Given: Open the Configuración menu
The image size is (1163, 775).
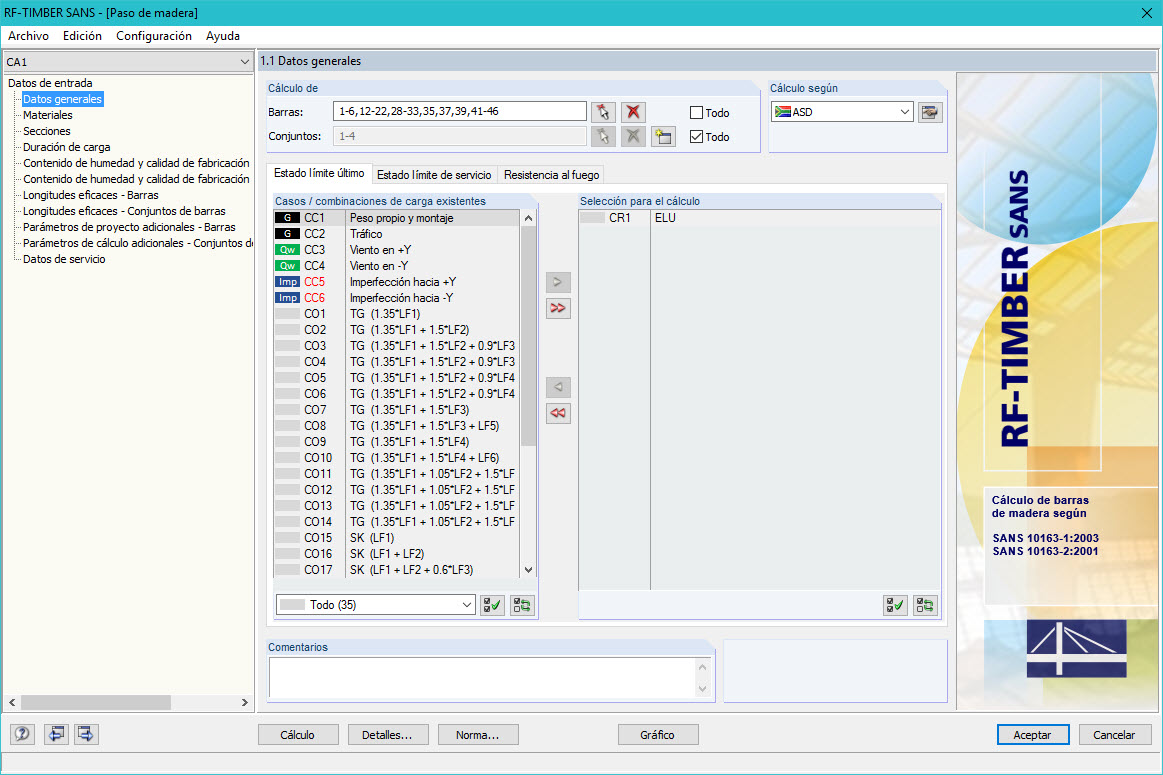Looking at the screenshot, I should click(x=153, y=35).
